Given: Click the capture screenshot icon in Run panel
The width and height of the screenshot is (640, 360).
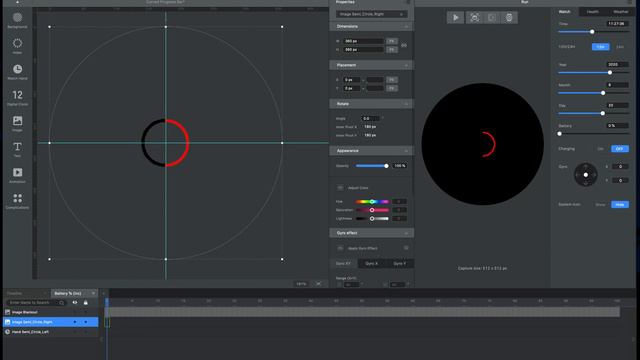Looking at the screenshot, I should [x=474, y=18].
